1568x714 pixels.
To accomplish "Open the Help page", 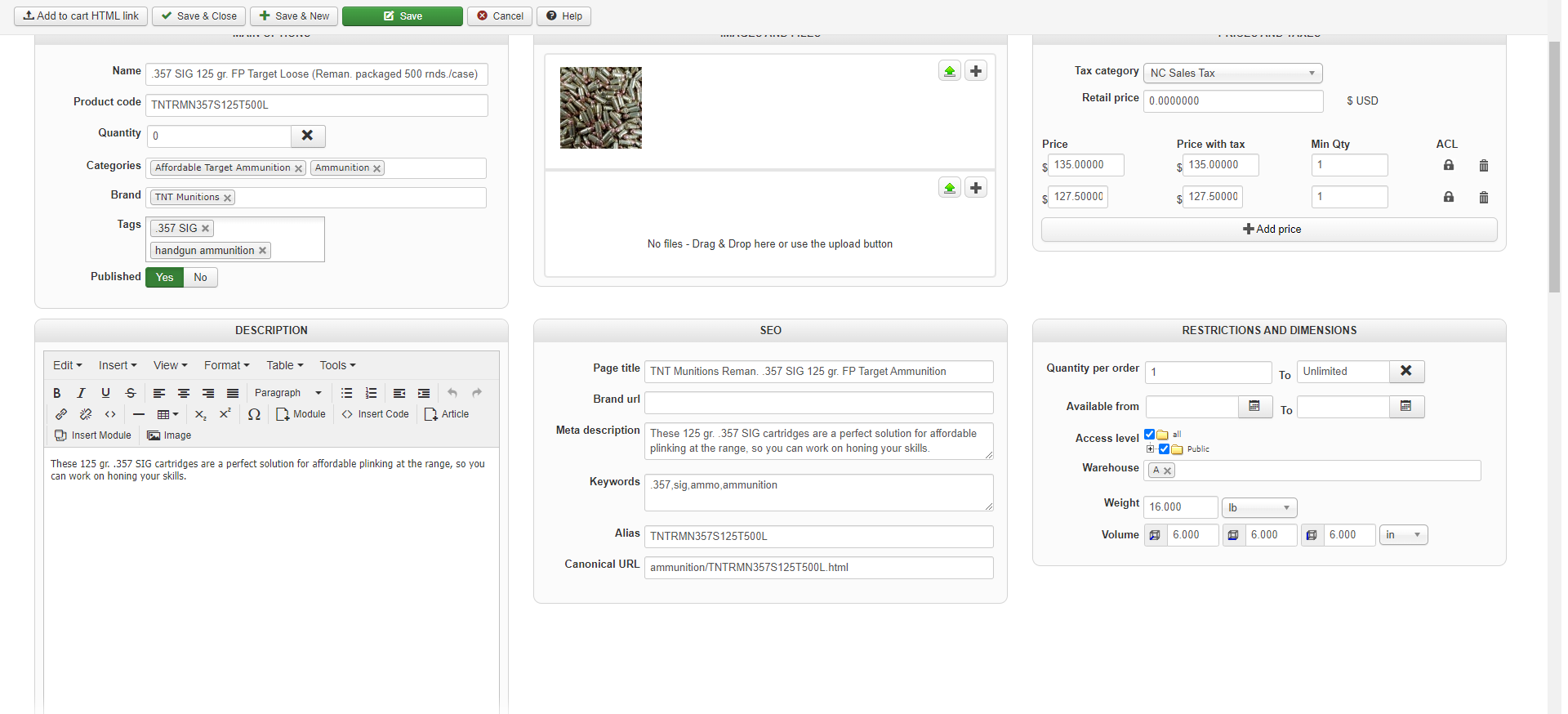I will (564, 16).
